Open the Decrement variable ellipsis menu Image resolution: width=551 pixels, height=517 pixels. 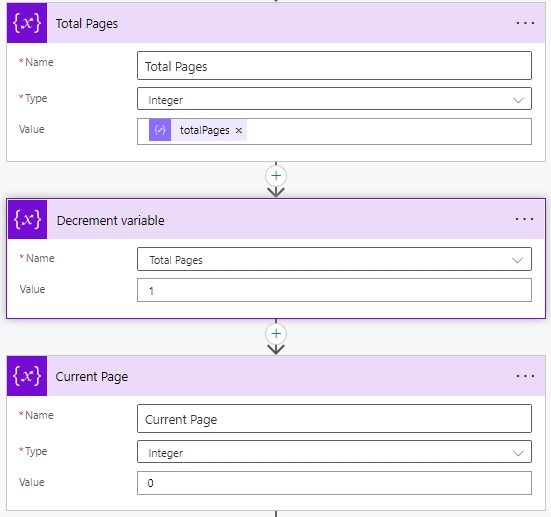524,219
